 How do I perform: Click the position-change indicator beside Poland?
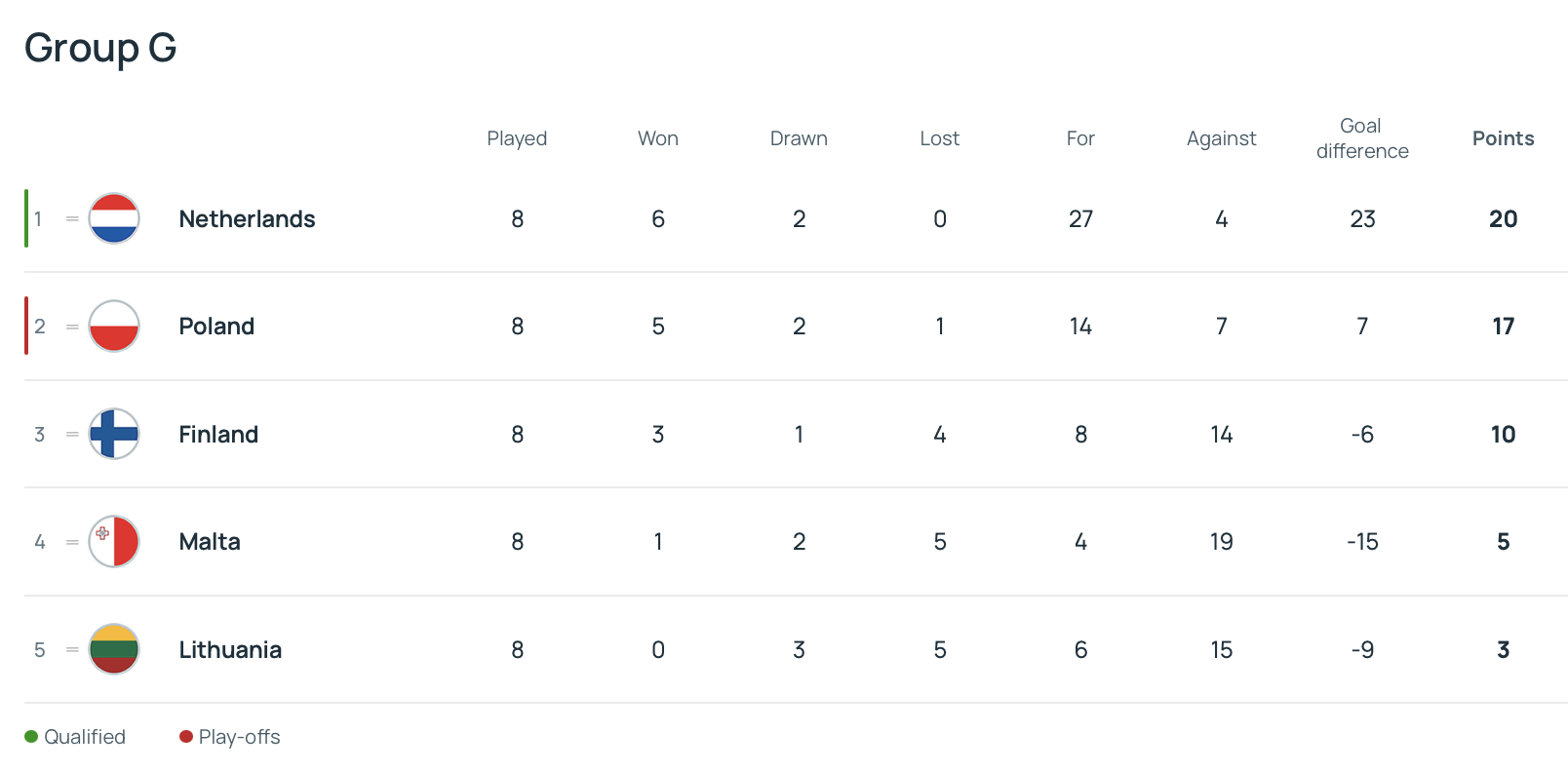click(72, 327)
